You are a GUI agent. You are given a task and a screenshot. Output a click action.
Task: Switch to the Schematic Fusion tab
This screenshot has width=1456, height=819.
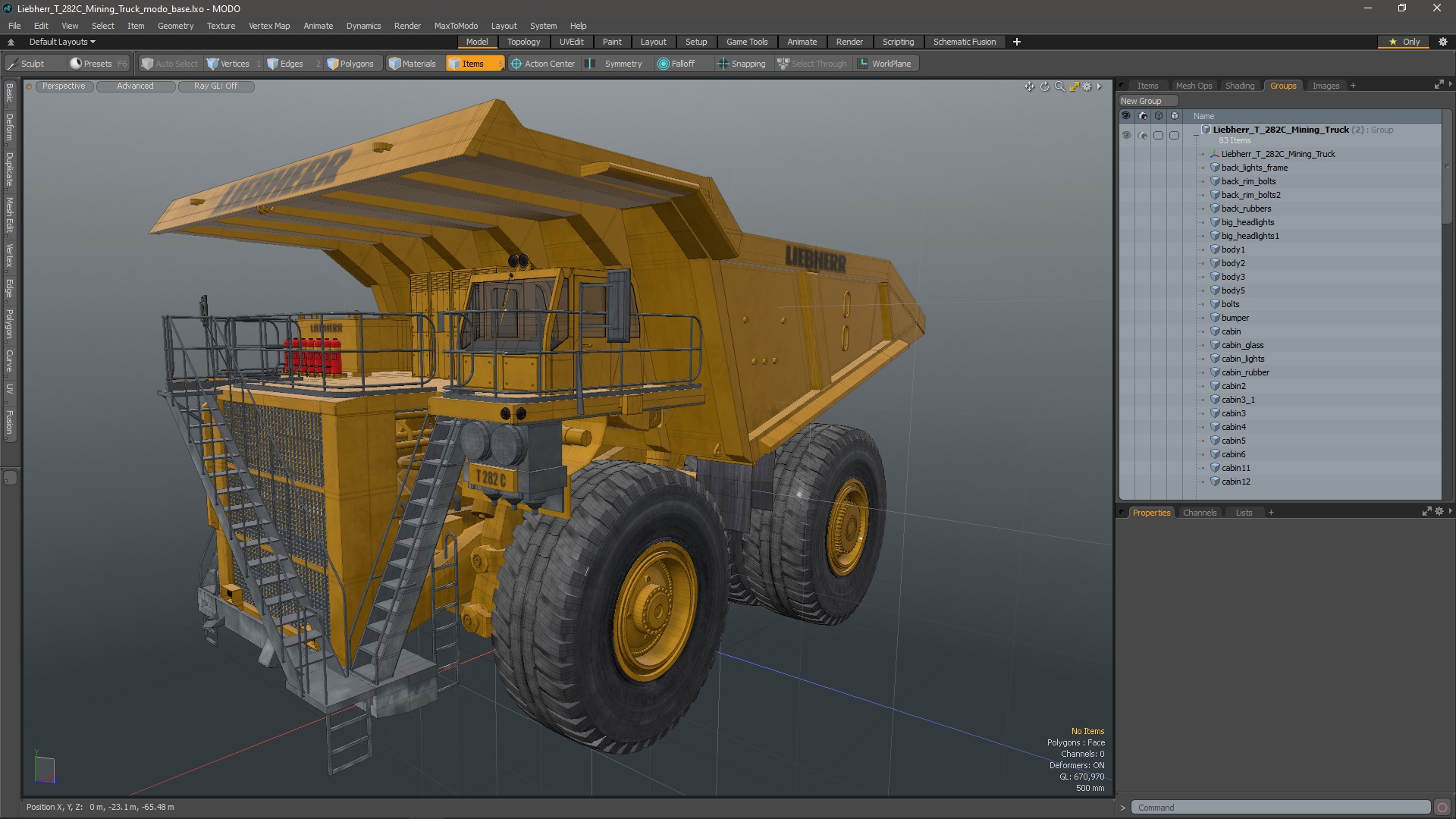964,42
